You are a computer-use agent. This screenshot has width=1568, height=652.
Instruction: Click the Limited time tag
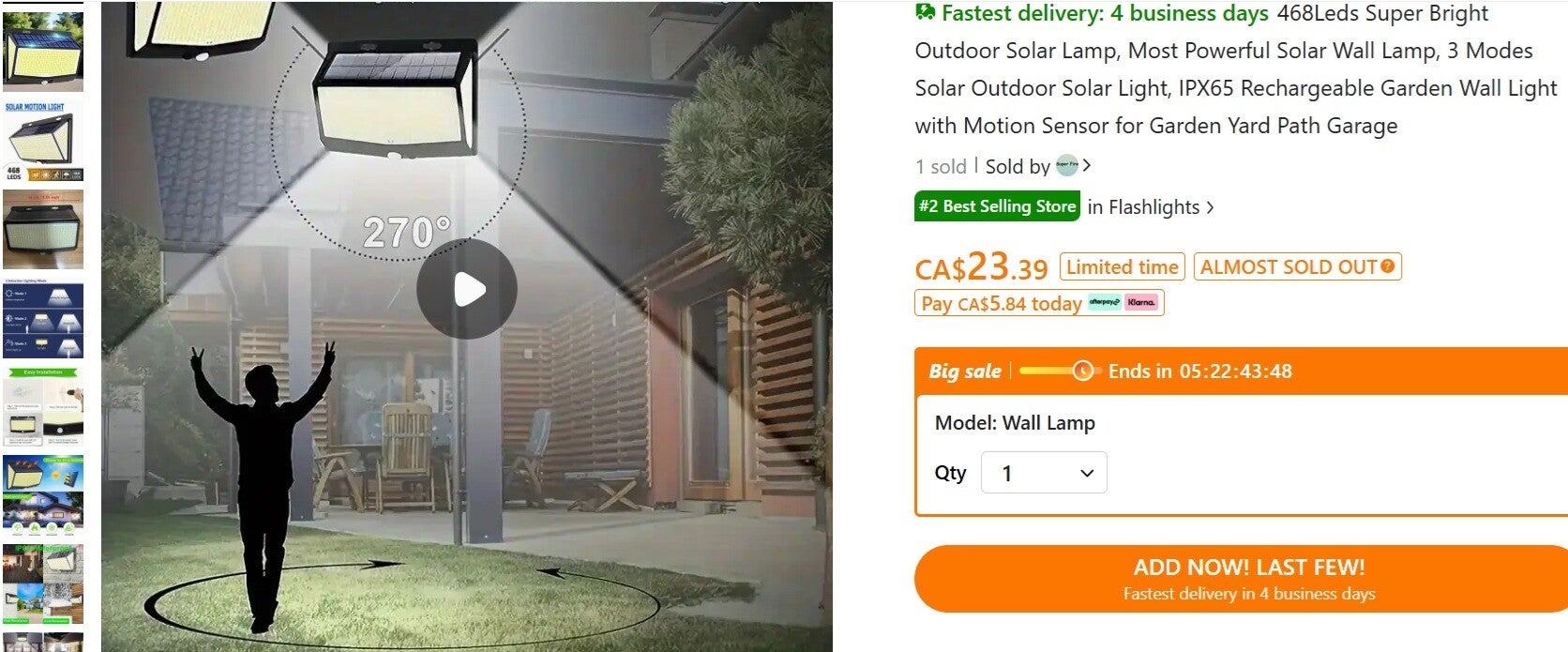coord(1122,267)
